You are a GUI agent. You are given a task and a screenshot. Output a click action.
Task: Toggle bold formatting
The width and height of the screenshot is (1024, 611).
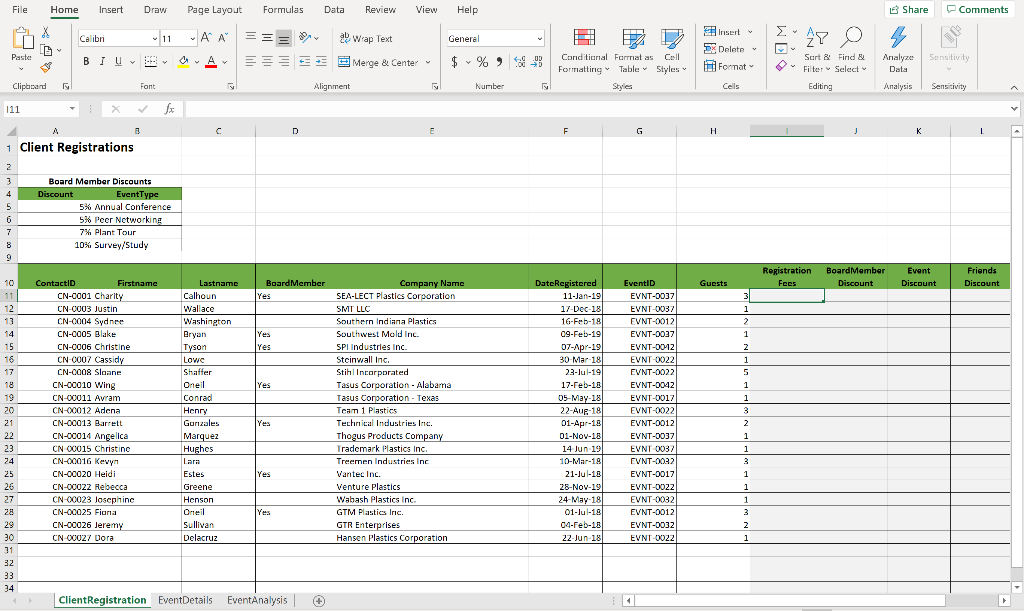tap(85, 61)
